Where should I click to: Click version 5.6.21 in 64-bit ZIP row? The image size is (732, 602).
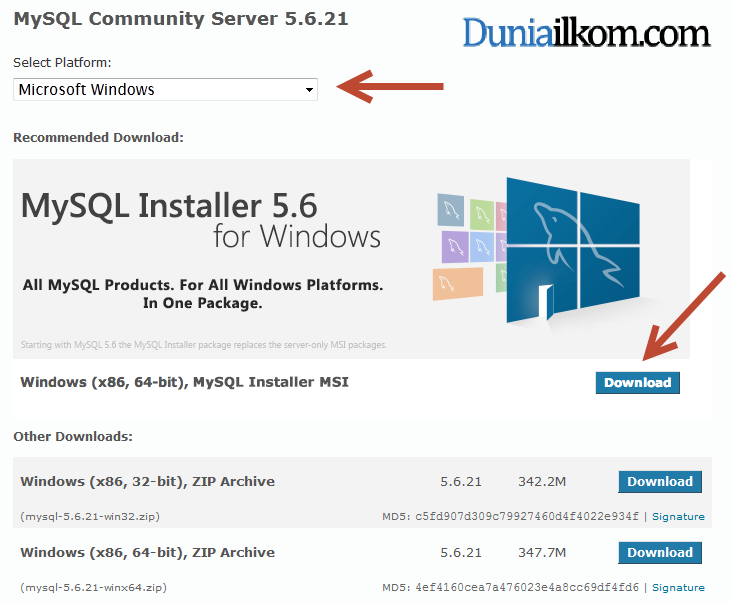point(461,553)
